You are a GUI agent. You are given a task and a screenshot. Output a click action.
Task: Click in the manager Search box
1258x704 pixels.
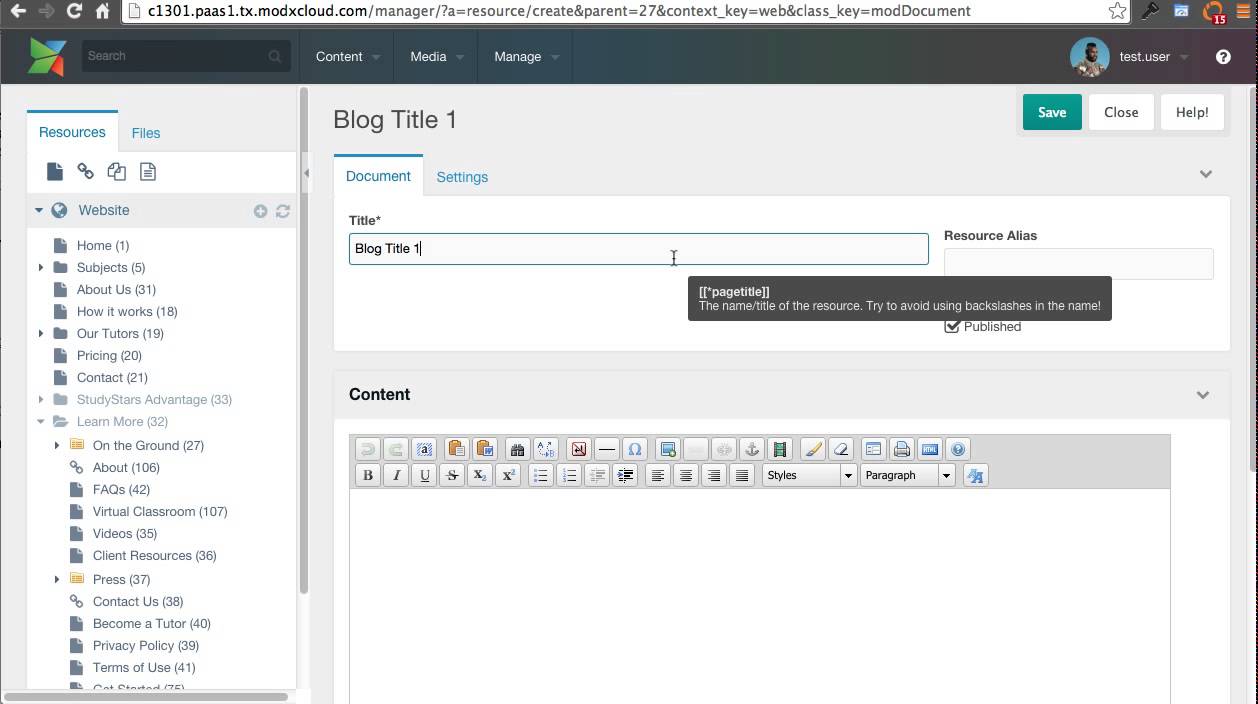186,56
